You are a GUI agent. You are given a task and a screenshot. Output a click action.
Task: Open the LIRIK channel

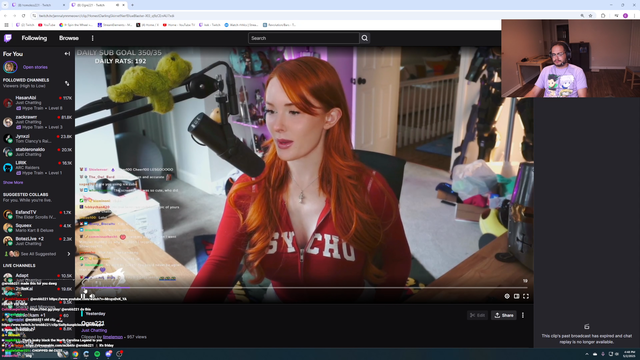coord(37,167)
